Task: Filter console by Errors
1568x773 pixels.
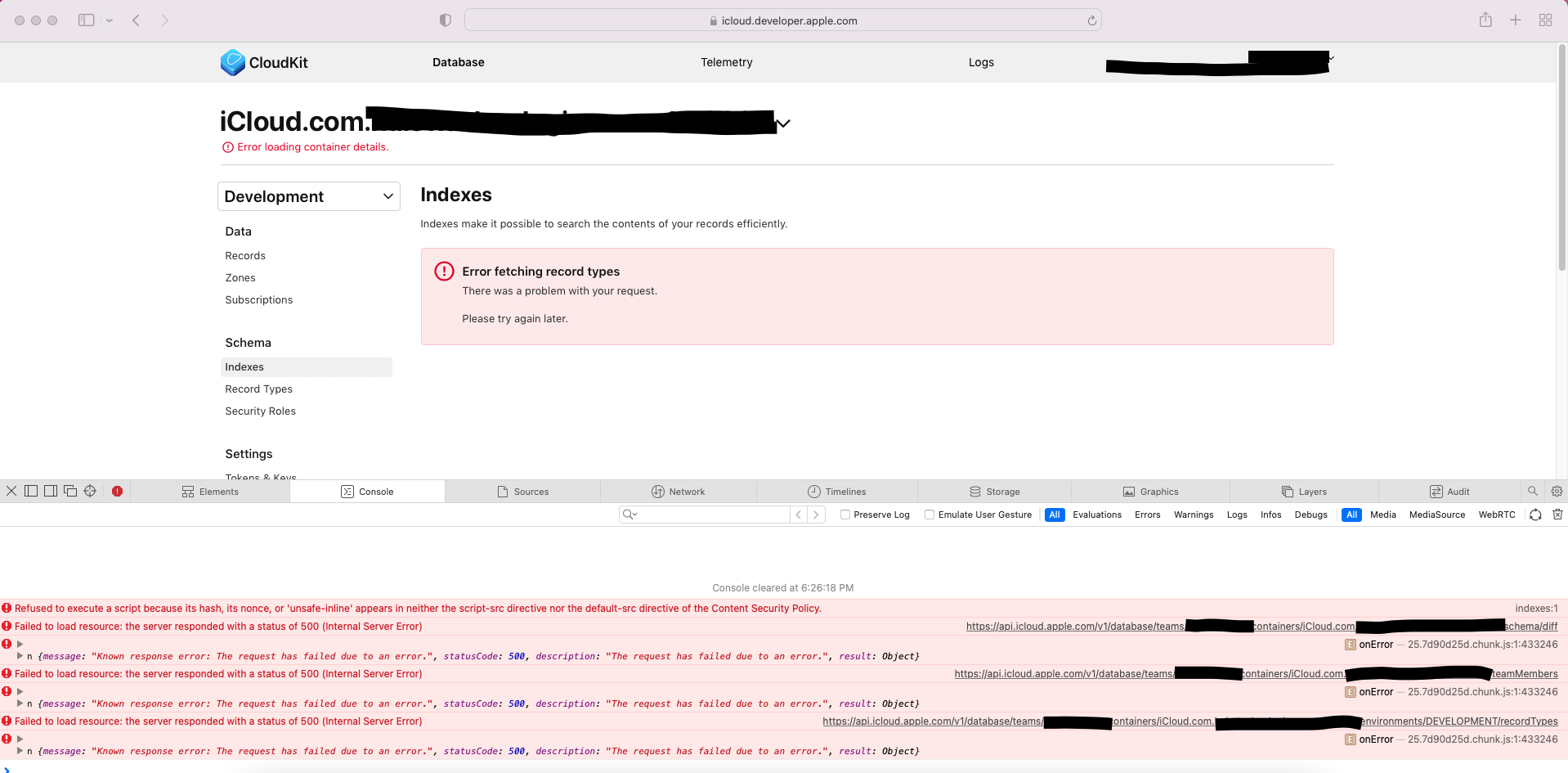Action: coord(1148,515)
